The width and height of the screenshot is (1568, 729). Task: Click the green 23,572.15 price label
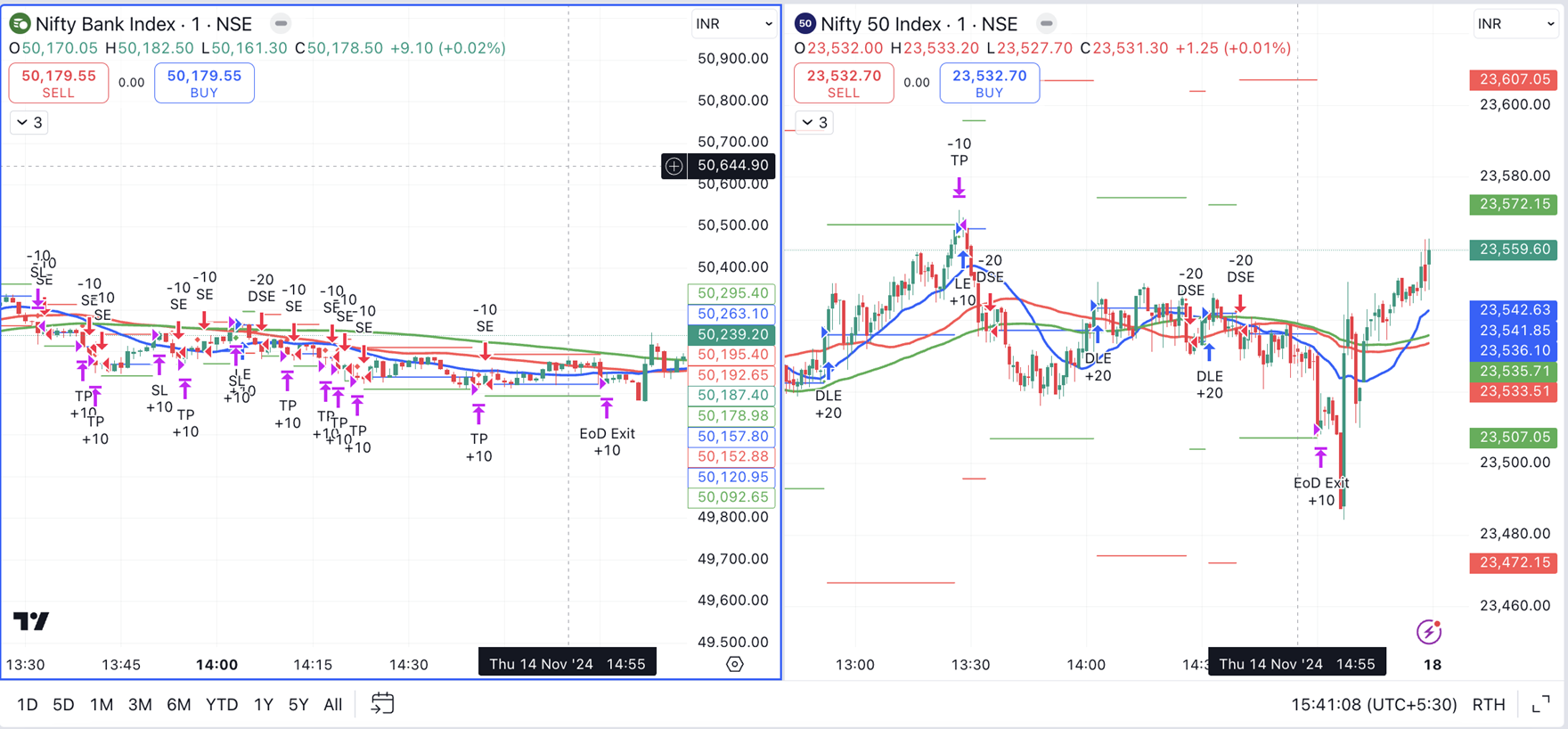tap(1514, 204)
